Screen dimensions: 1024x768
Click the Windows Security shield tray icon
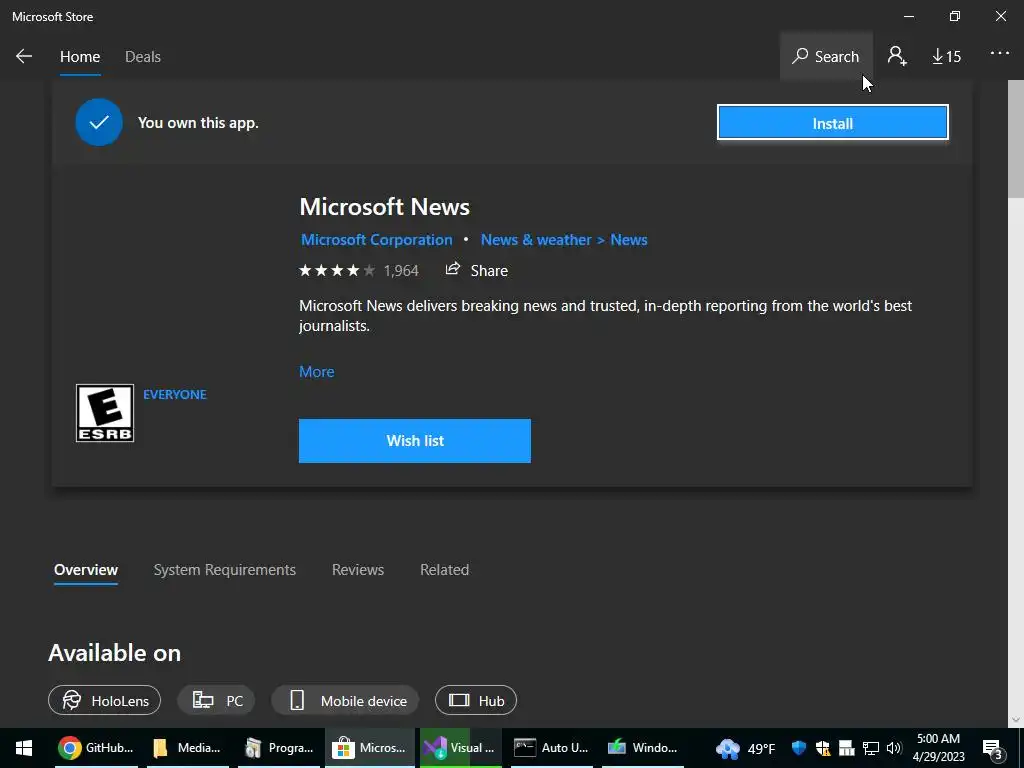pyautogui.click(x=798, y=748)
